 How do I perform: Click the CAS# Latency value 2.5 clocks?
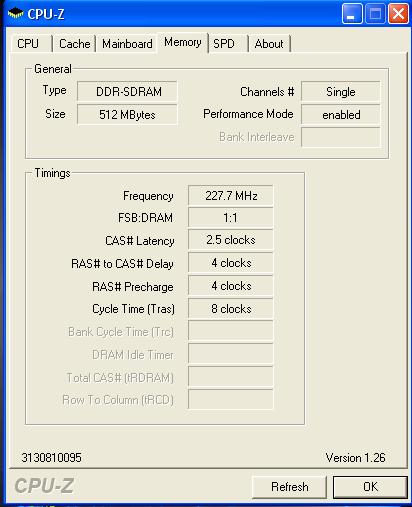pyautogui.click(x=231, y=240)
